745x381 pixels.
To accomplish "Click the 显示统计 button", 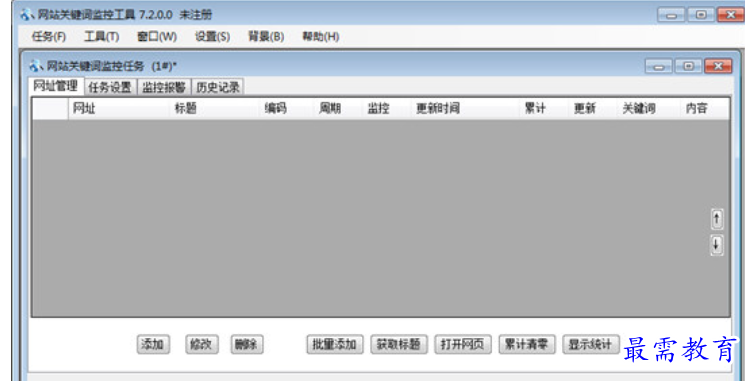I will 591,345.
